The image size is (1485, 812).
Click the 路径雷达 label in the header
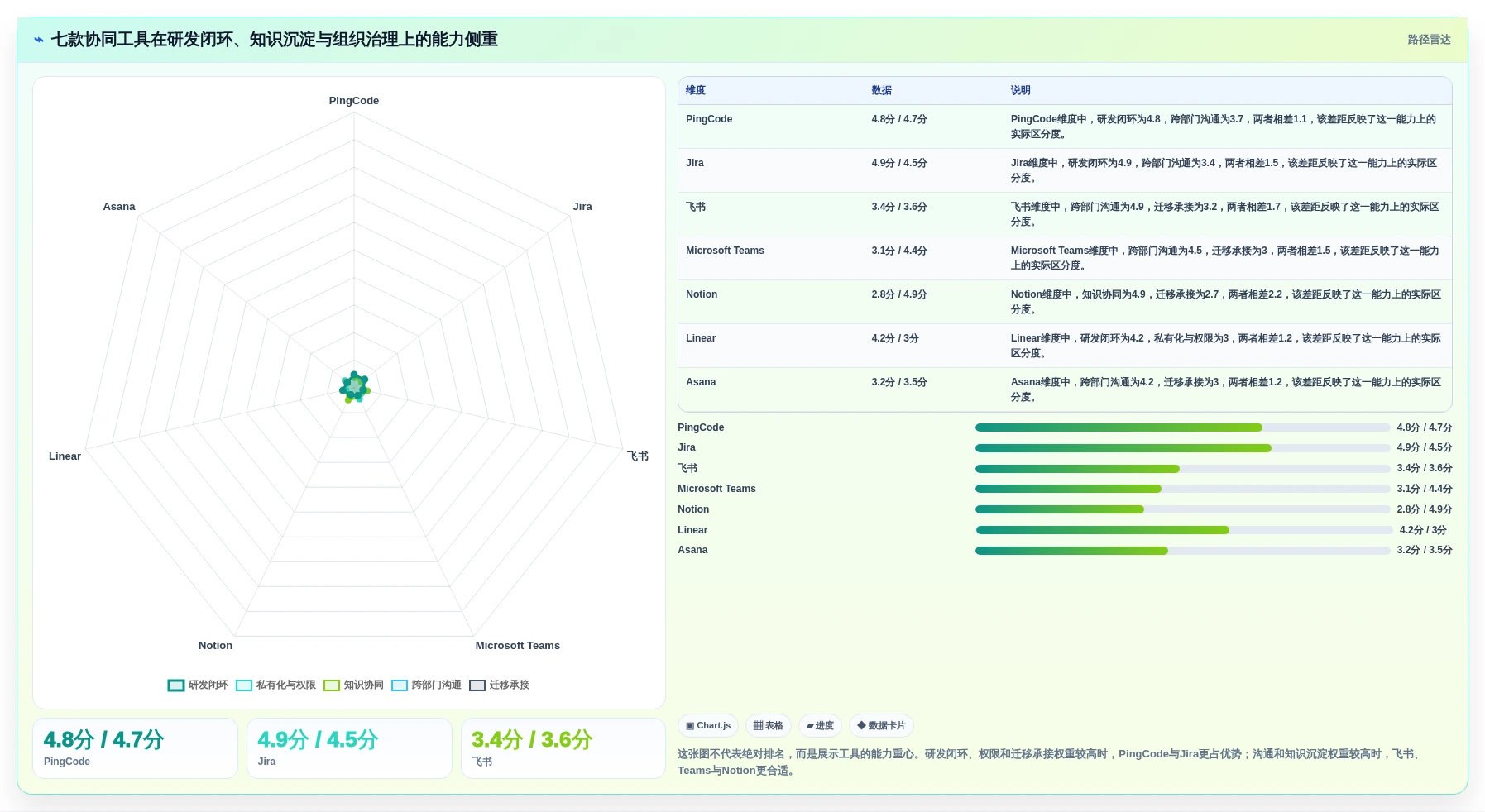click(x=1430, y=40)
